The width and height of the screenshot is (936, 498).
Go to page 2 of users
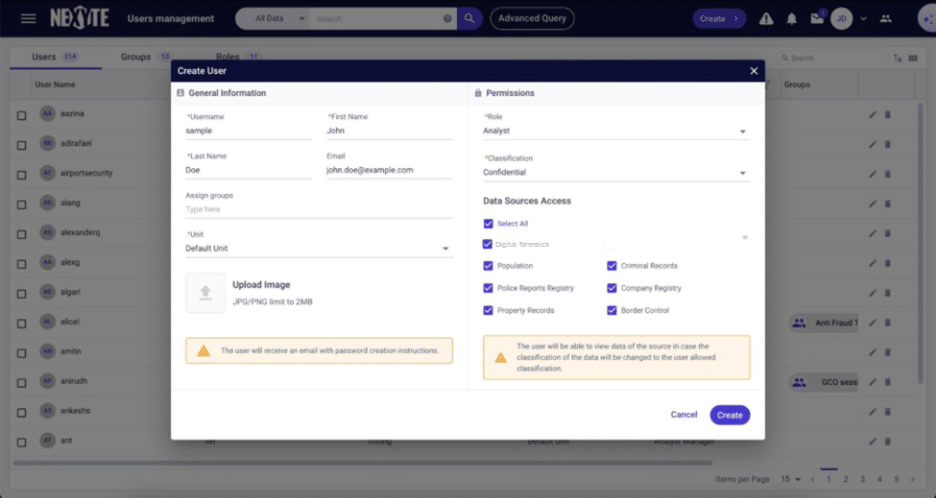pos(845,479)
